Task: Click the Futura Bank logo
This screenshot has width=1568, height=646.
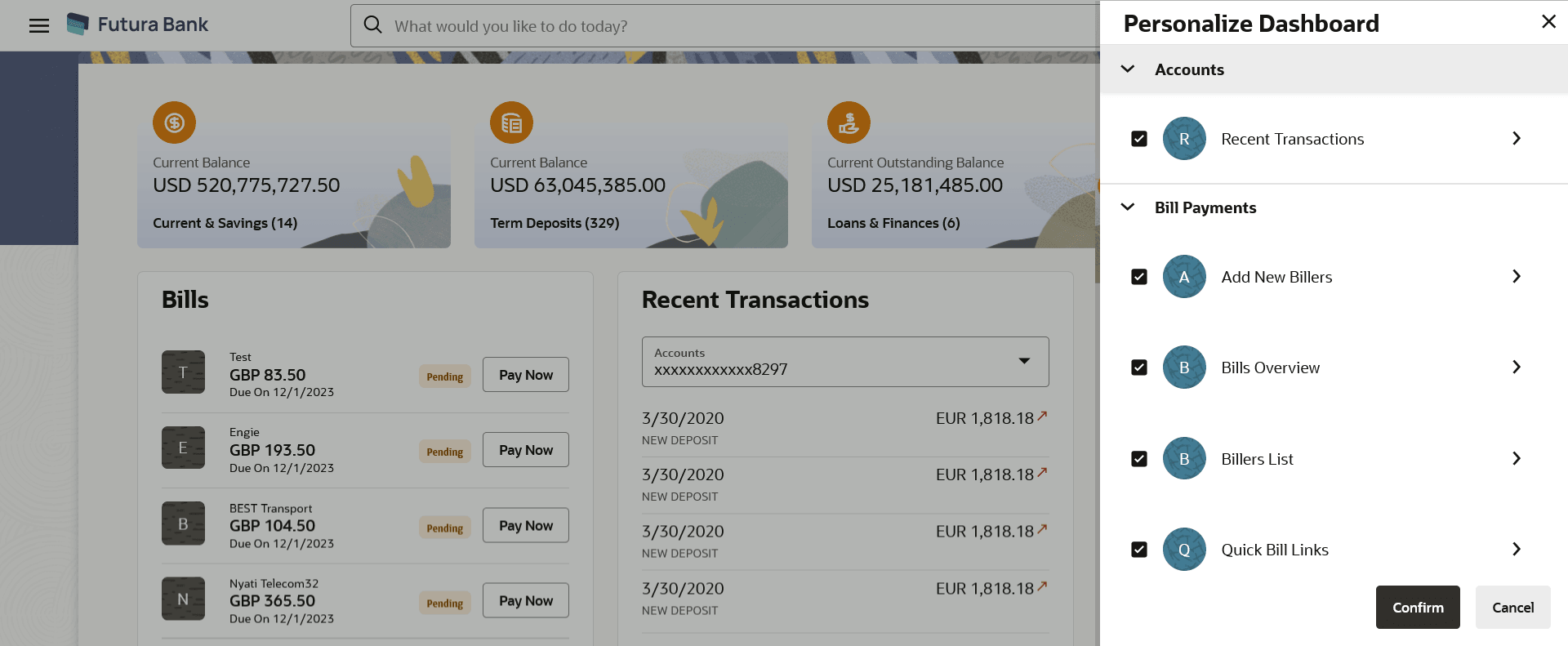Action: [78, 25]
